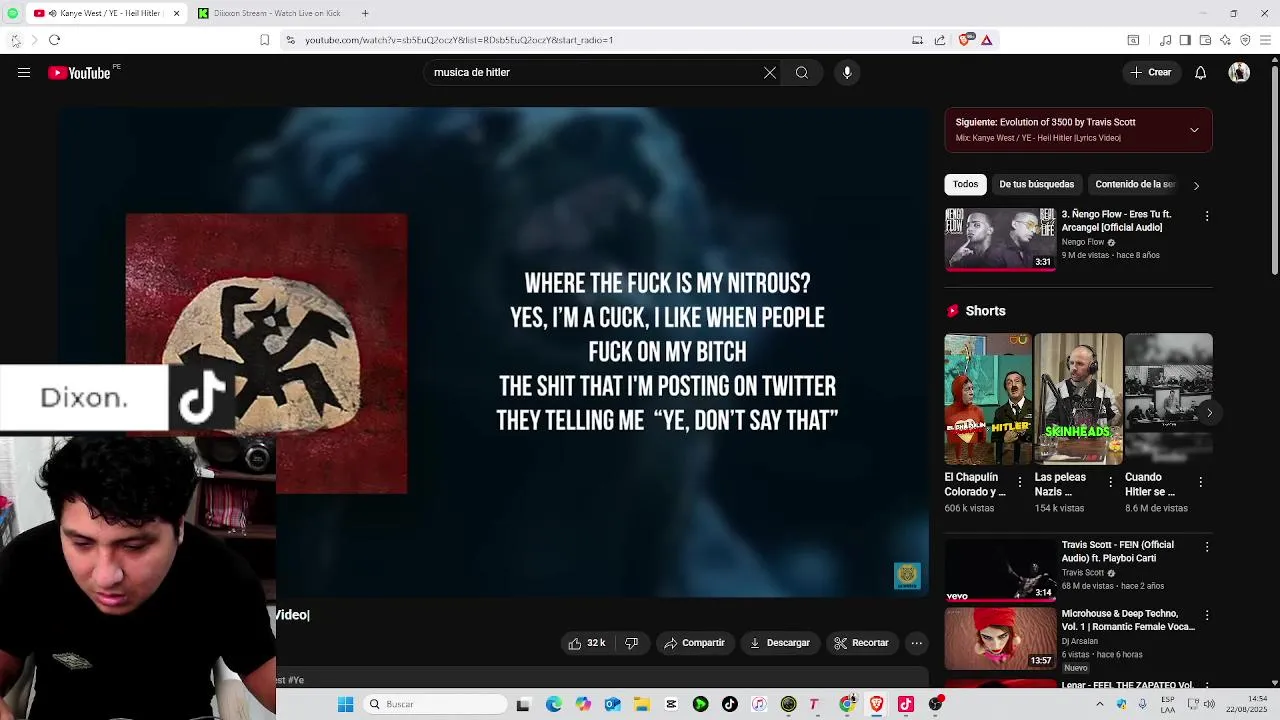The image size is (1280, 720).
Task: Open Brave Leo AI sparkle icon
Action: click(1225, 40)
